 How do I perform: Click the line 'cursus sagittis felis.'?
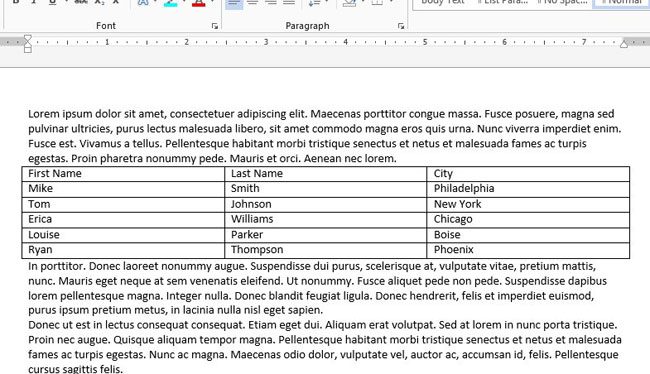tap(75, 369)
